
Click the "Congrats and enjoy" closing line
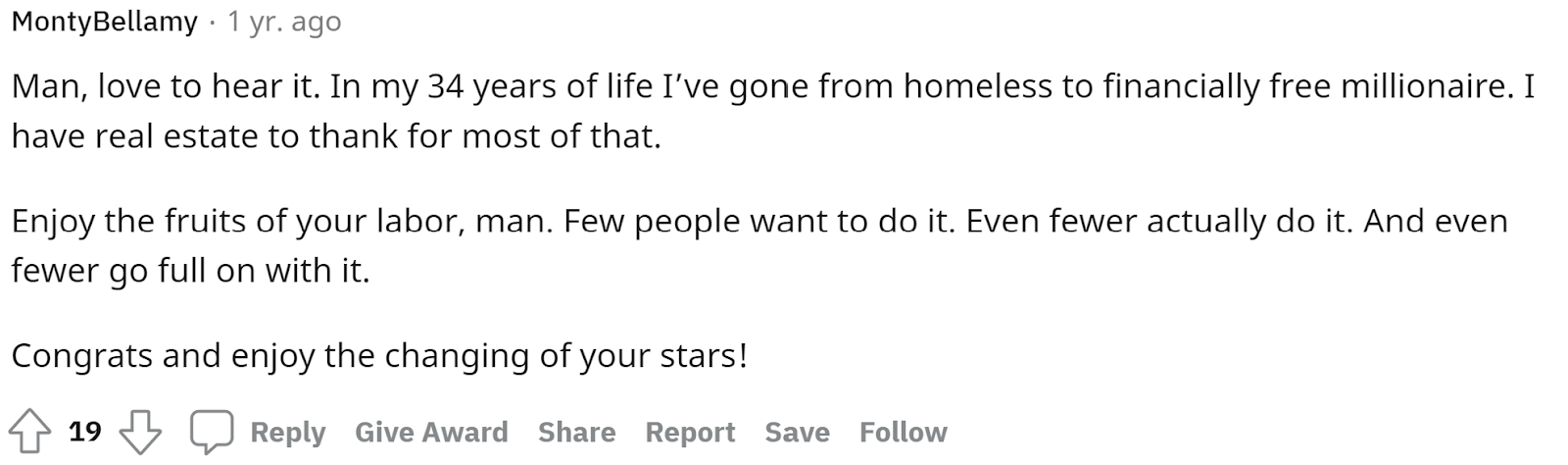pyautogui.click(x=379, y=355)
